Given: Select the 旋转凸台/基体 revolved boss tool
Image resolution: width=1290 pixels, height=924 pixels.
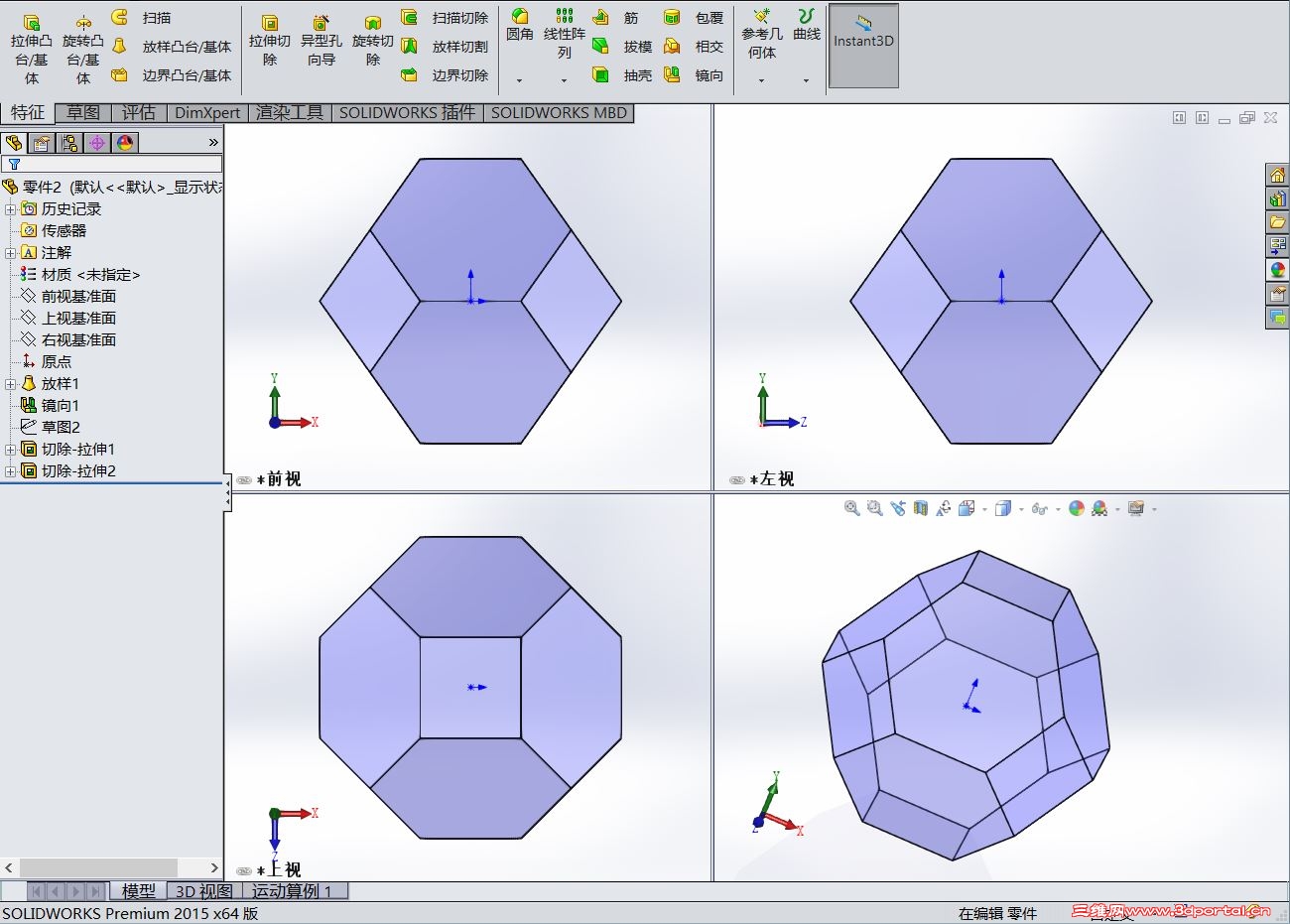Looking at the screenshot, I should (x=83, y=49).
